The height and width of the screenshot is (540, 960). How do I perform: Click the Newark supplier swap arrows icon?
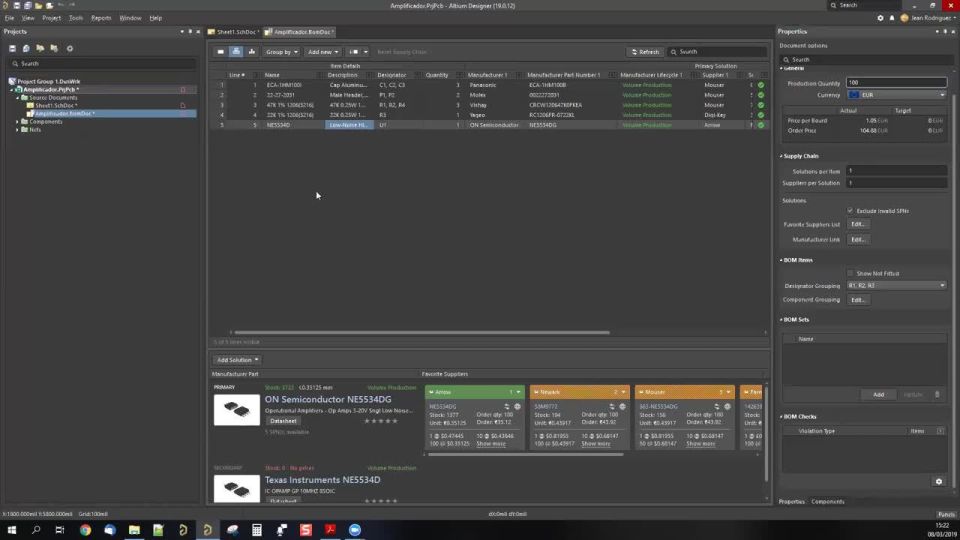(x=612, y=407)
